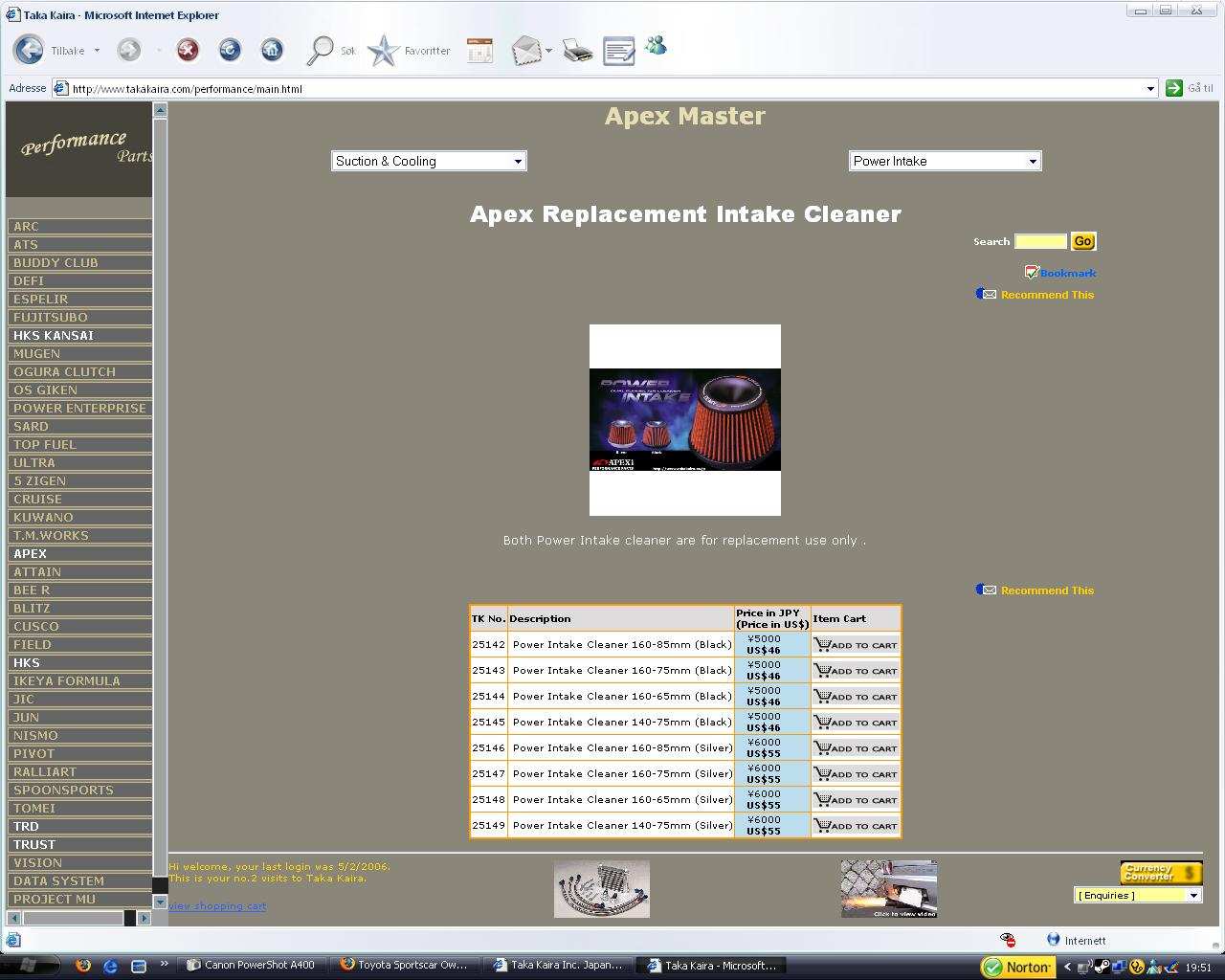The image size is (1225, 980).
Task: Expand the Enquiries dropdown
Action: 1137,895
